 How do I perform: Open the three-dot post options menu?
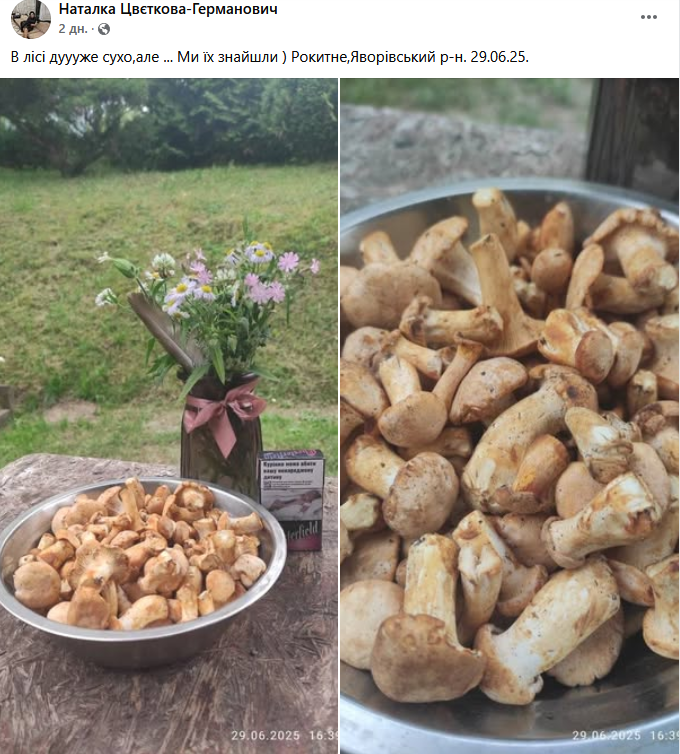[x=648, y=17]
